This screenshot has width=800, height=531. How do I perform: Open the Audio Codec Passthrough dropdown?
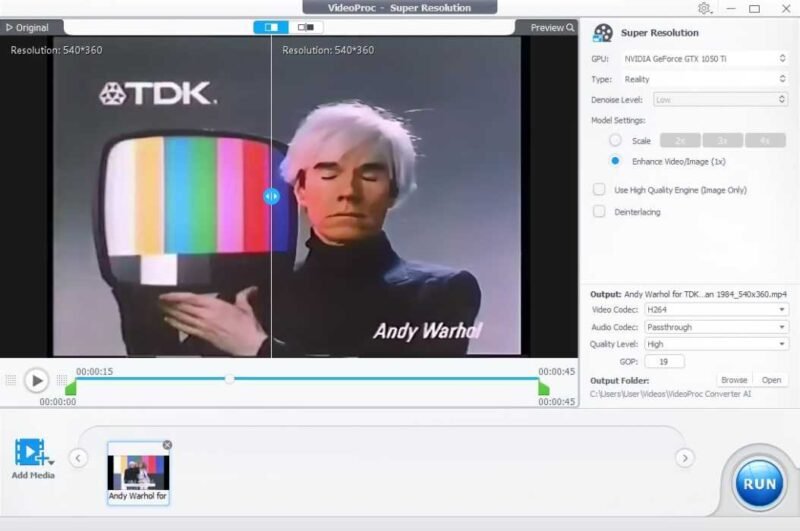click(x=716, y=327)
